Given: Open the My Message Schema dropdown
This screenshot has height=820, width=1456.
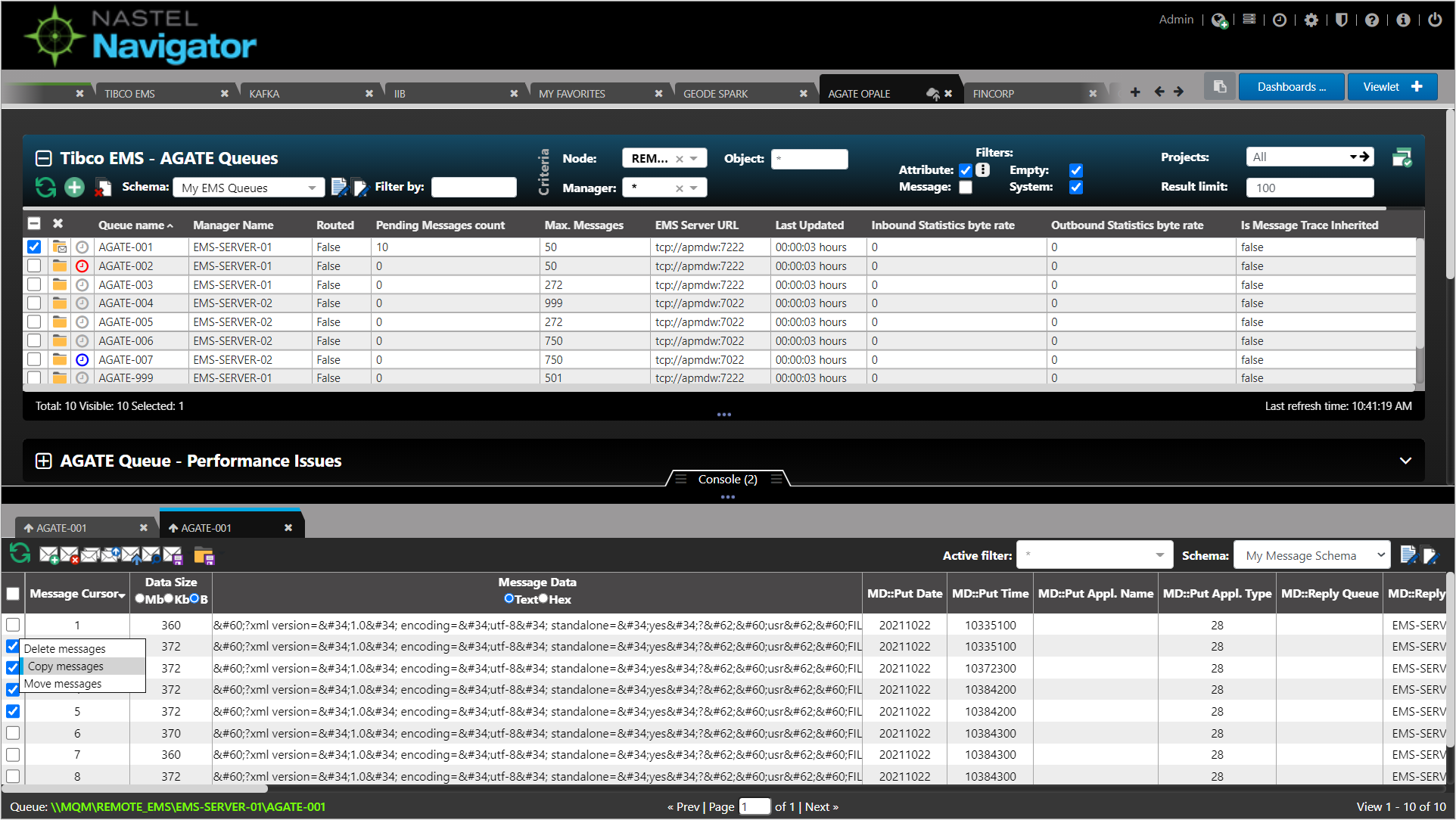Looking at the screenshot, I should (x=1311, y=555).
